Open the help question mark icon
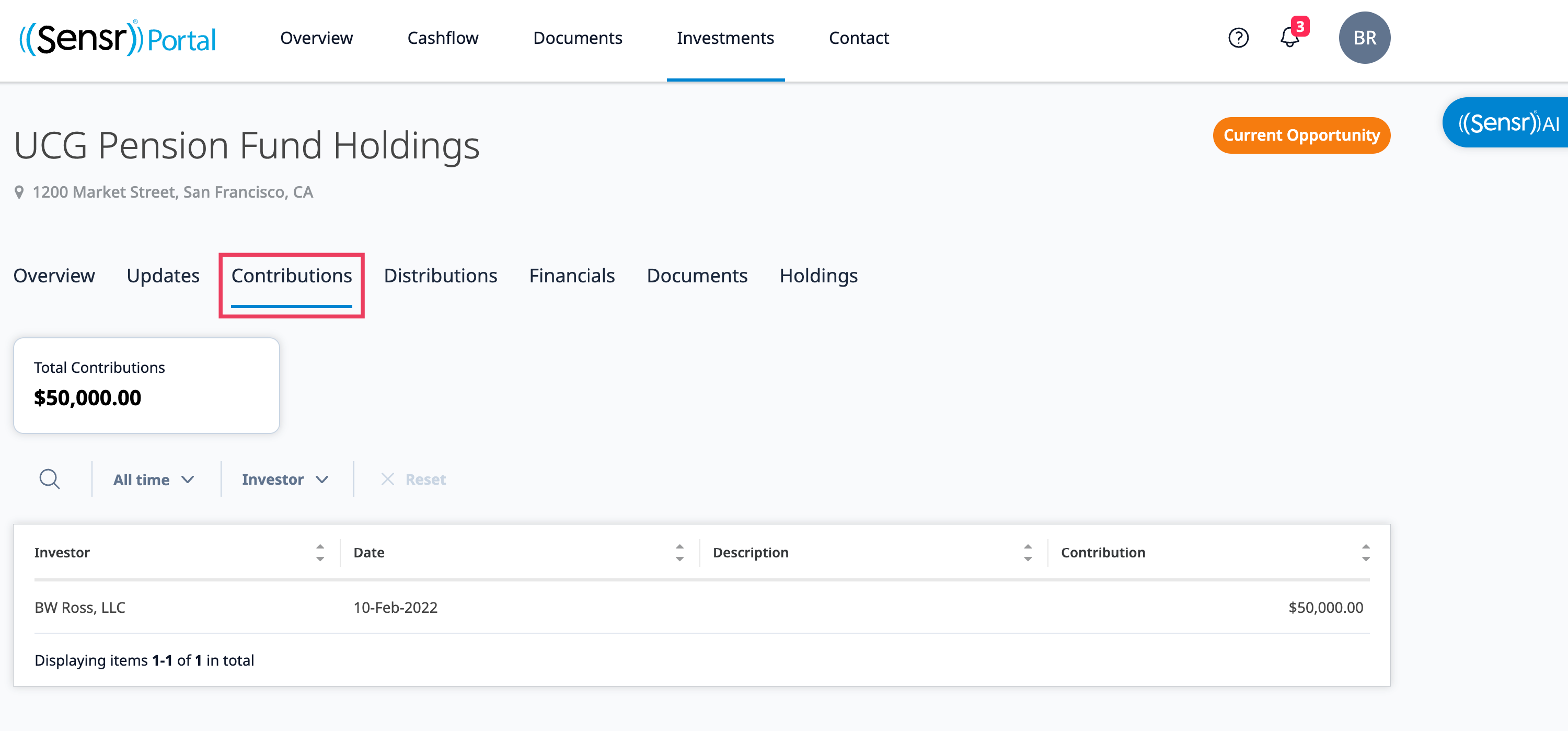The height and width of the screenshot is (731, 1568). click(1238, 38)
